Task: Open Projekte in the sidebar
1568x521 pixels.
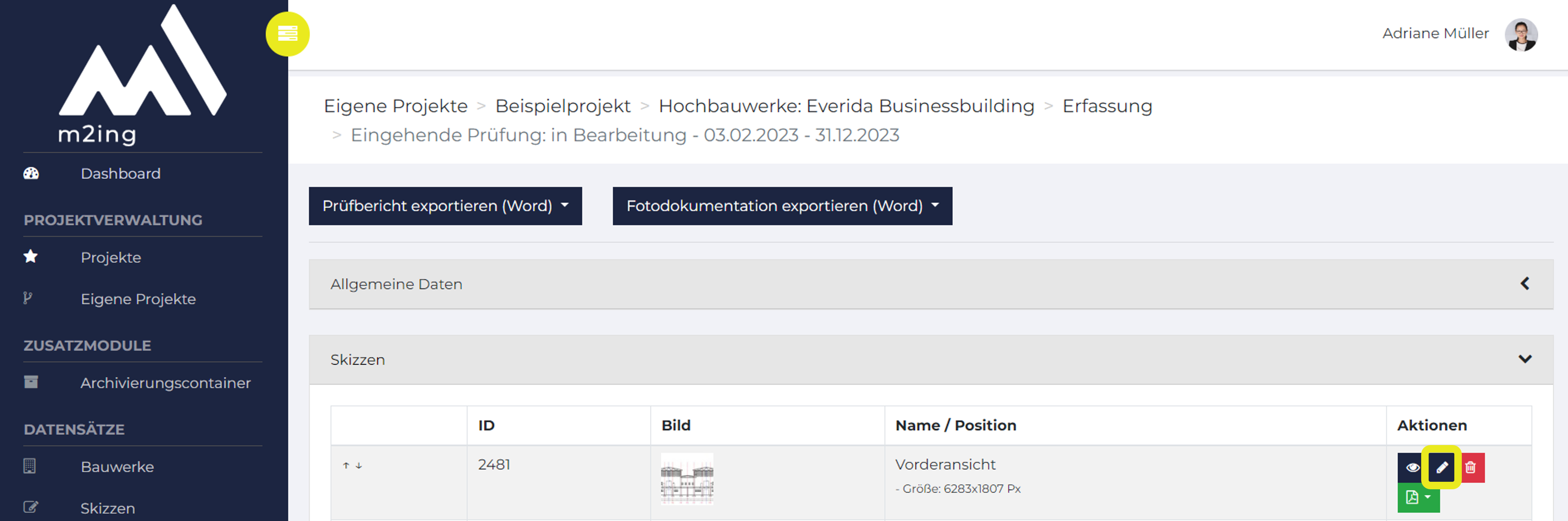Action: (111, 258)
